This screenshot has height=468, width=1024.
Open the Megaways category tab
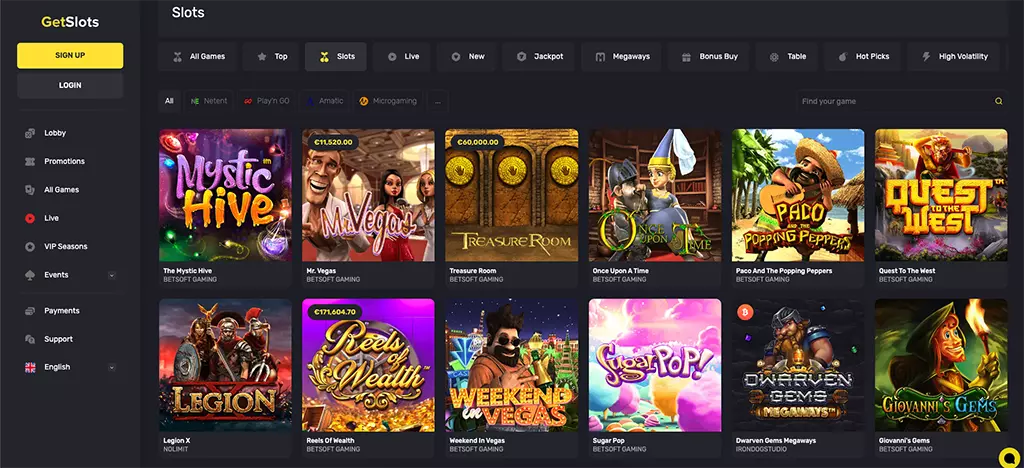(622, 57)
